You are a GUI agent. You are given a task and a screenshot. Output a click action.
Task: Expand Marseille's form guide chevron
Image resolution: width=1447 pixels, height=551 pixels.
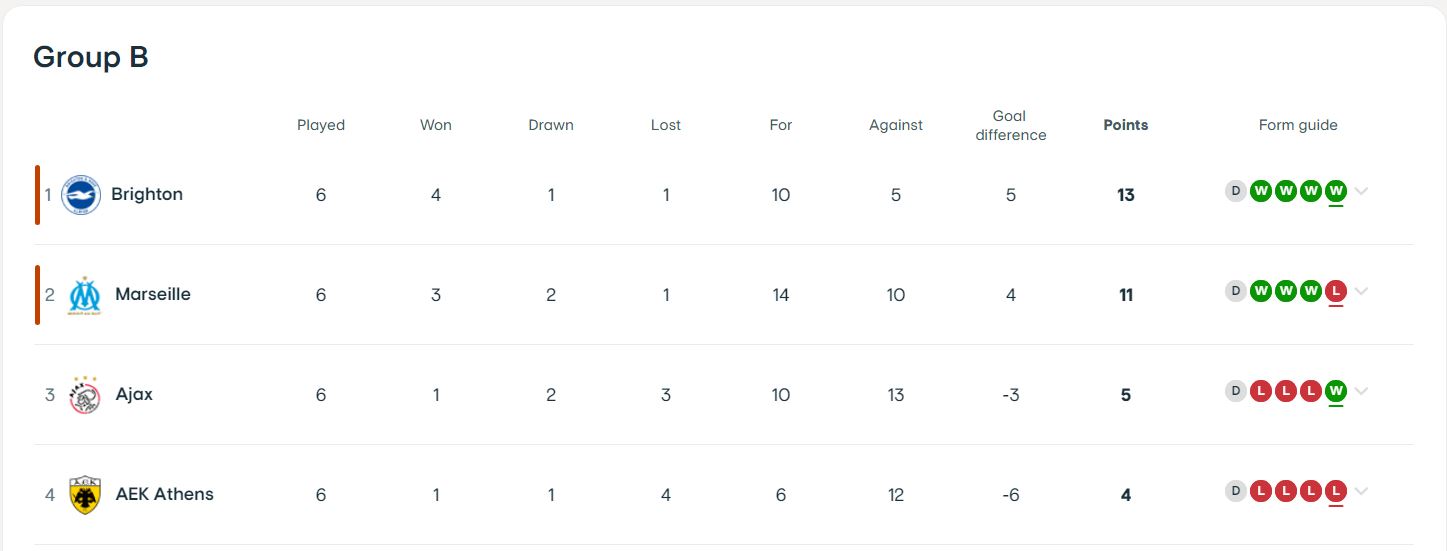1361,292
